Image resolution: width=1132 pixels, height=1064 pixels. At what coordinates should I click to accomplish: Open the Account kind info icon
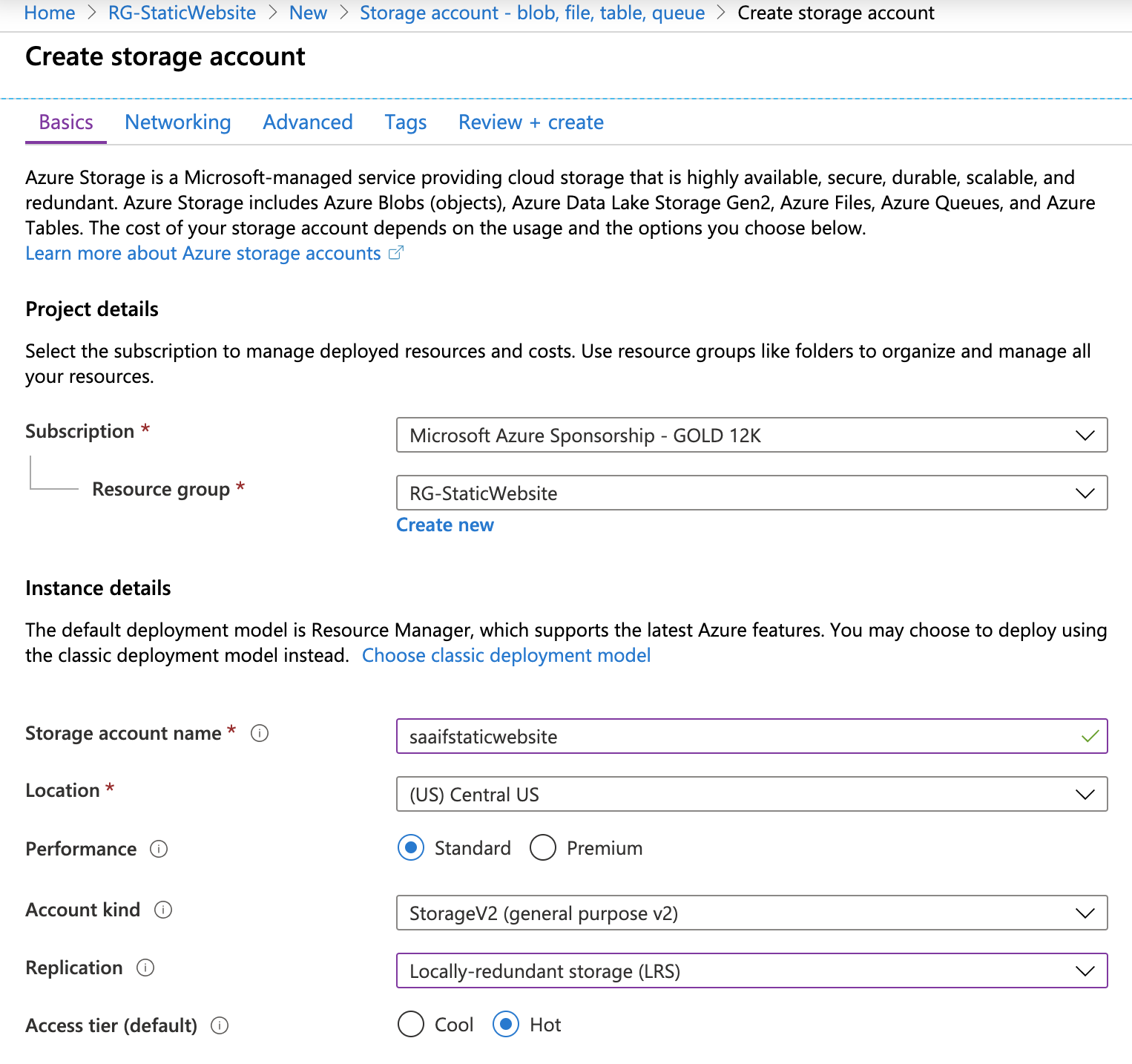click(163, 910)
